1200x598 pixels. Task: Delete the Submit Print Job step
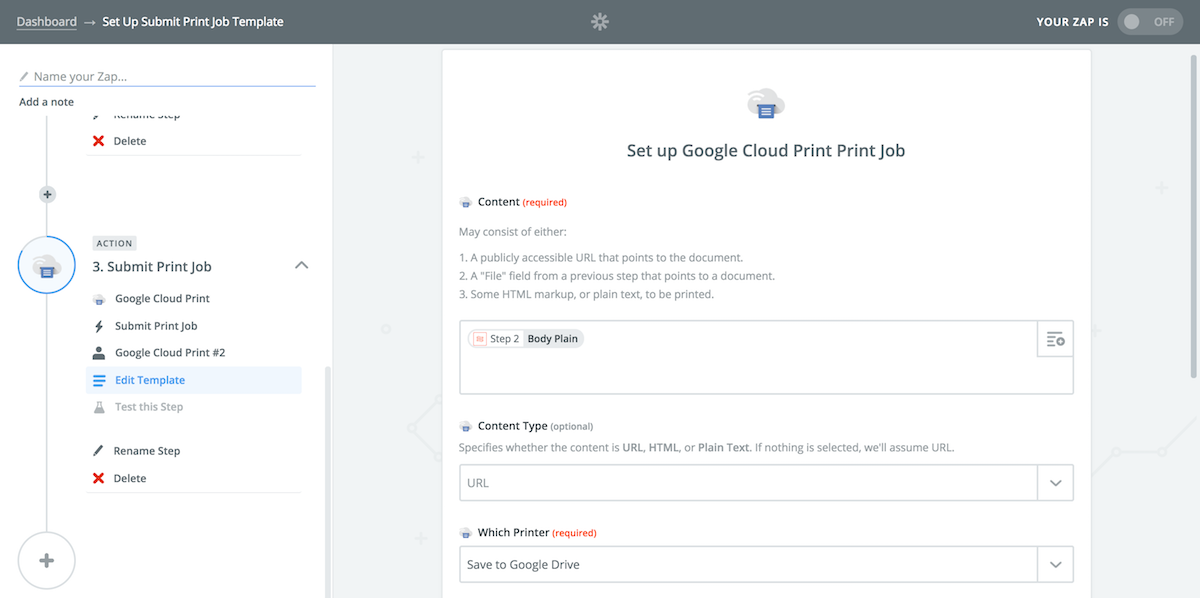click(130, 478)
